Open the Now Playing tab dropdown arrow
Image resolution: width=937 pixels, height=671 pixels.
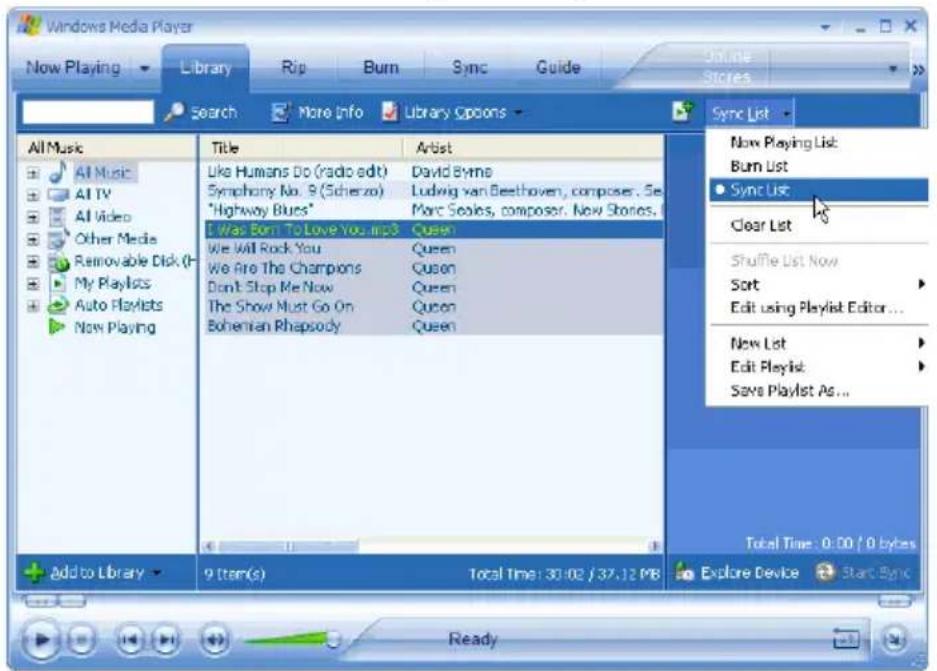(x=144, y=68)
